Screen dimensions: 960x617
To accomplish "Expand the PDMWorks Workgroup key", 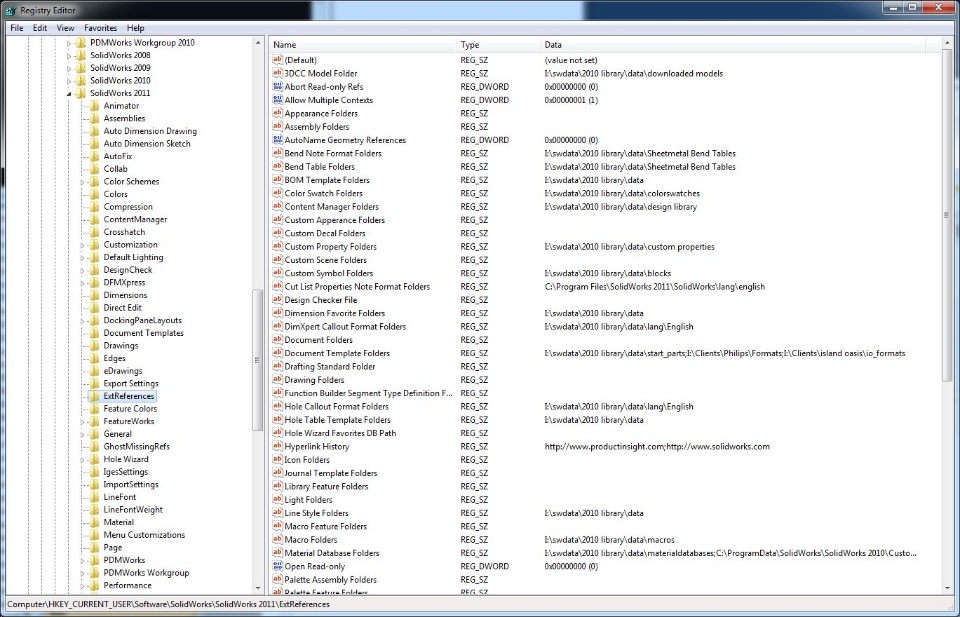I will pos(82,573).
